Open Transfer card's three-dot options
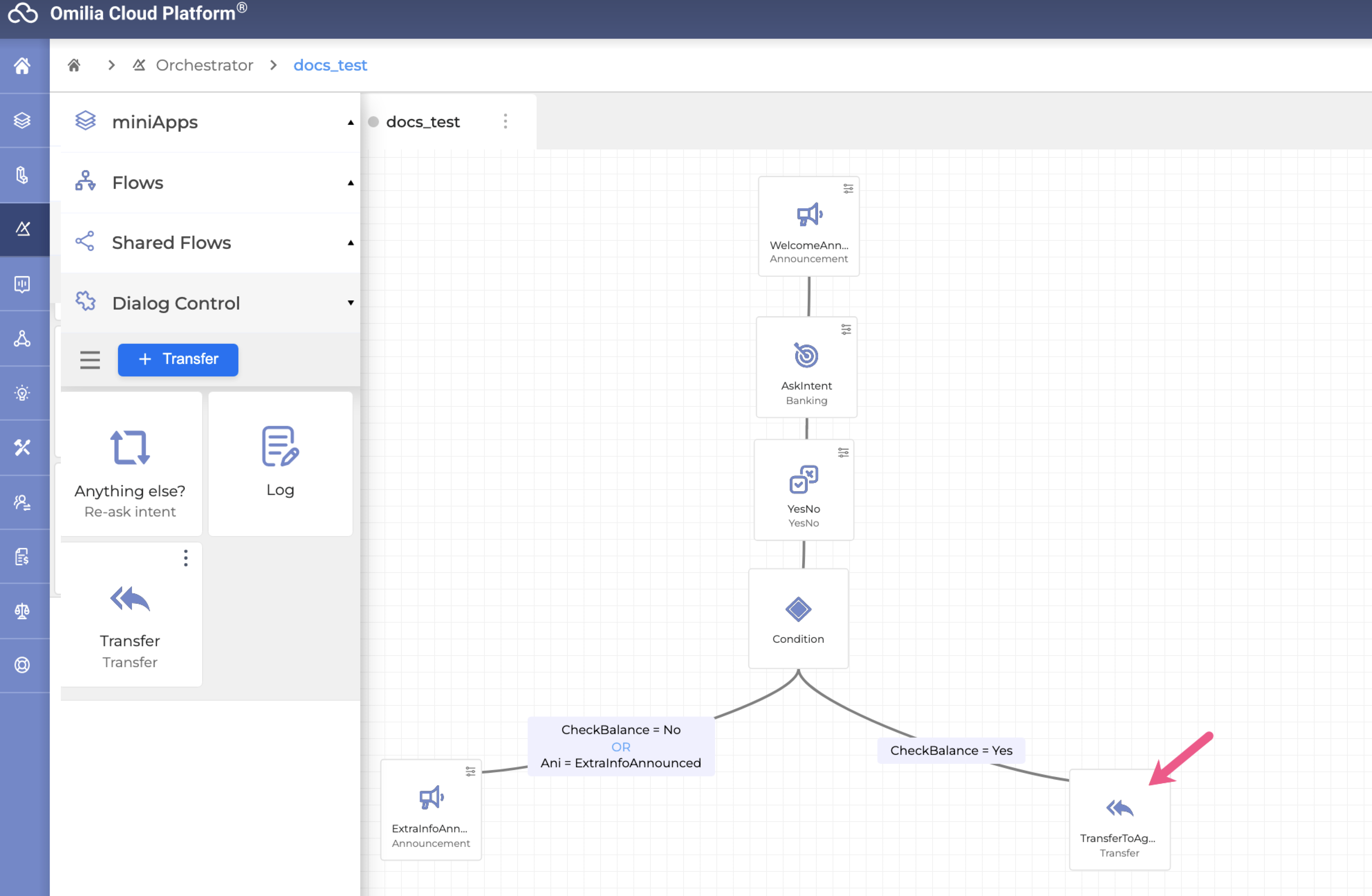The height and width of the screenshot is (896, 1372). pos(186,558)
